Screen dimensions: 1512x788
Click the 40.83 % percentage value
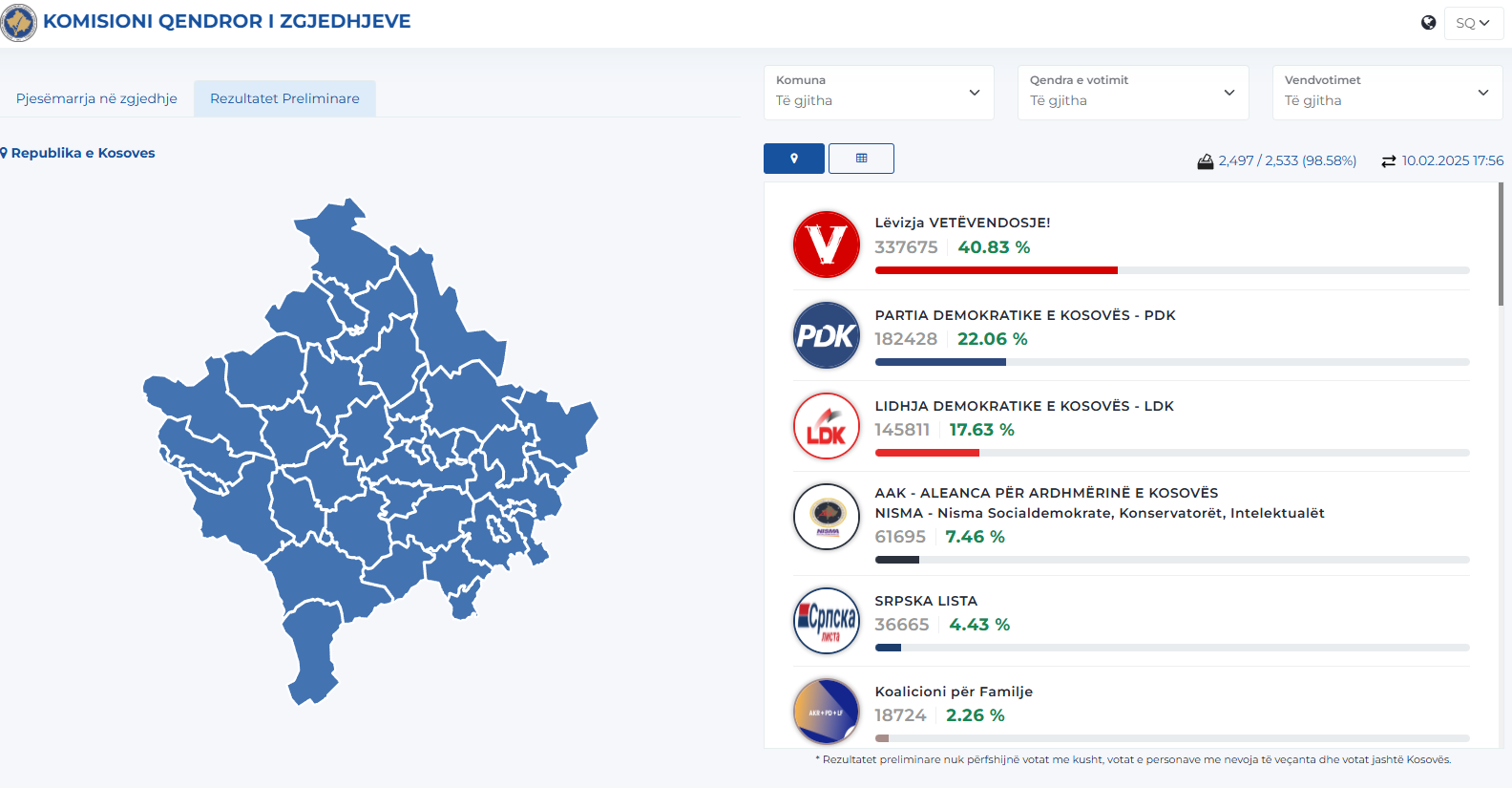[x=994, y=247]
